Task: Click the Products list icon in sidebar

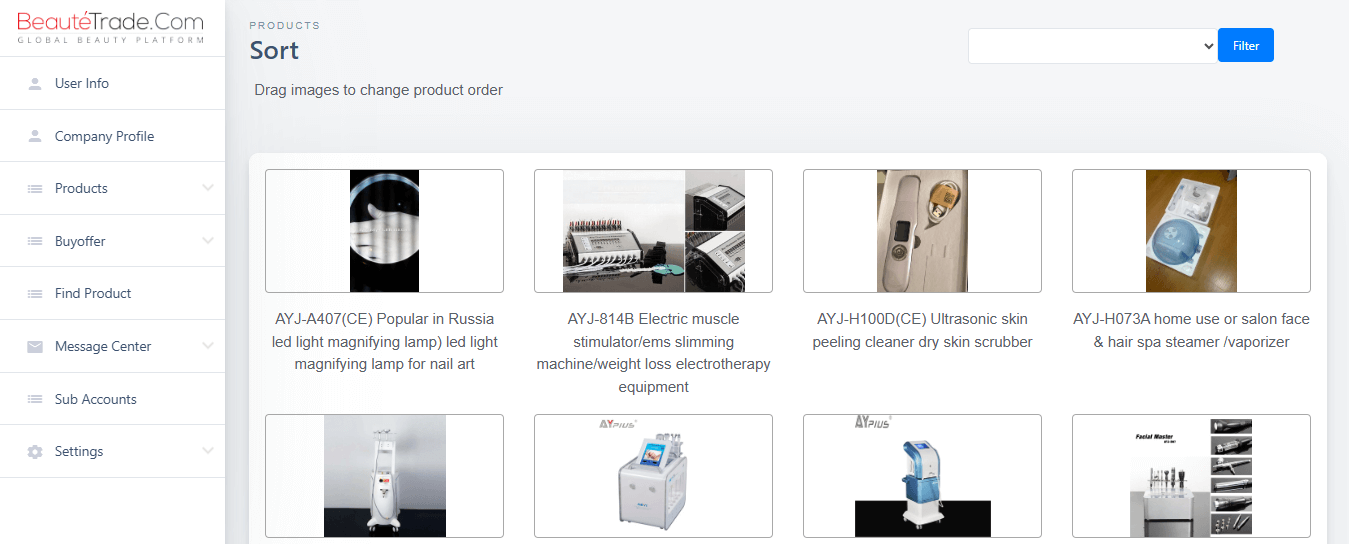Action: click(x=35, y=189)
